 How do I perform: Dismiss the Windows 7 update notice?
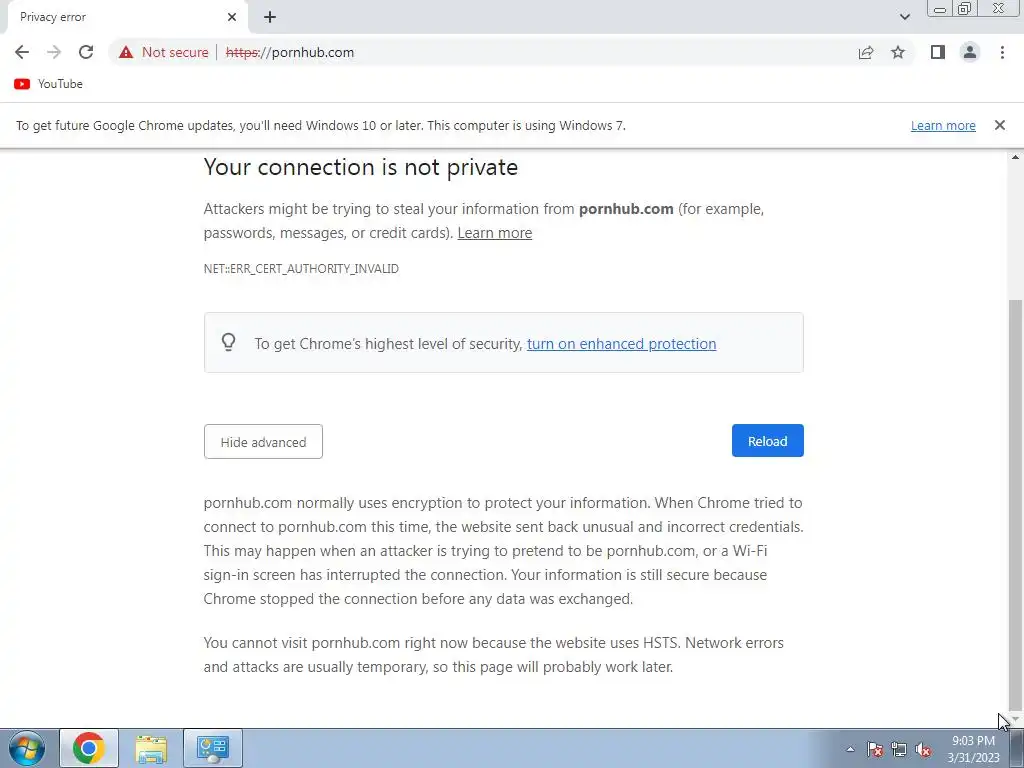(x=1000, y=125)
